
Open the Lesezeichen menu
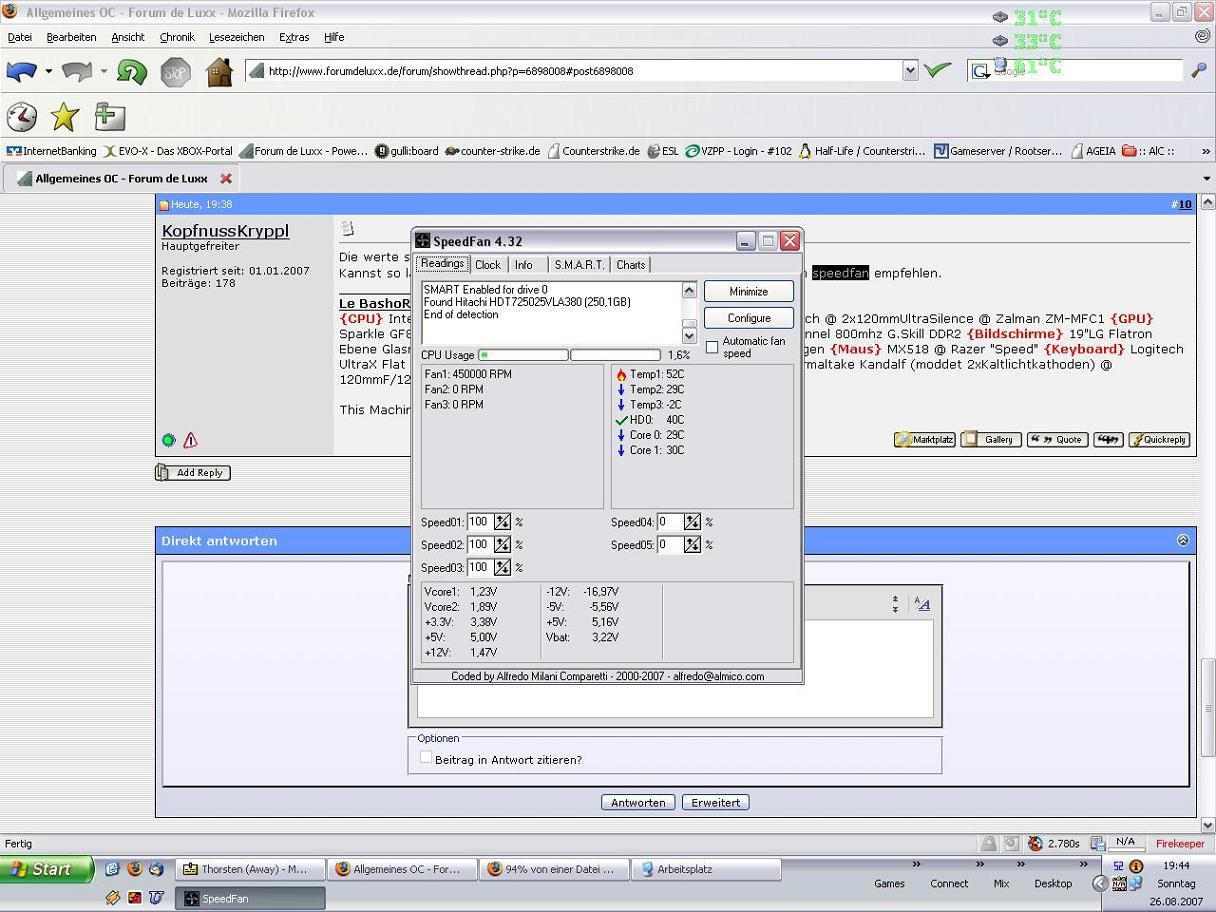point(237,37)
